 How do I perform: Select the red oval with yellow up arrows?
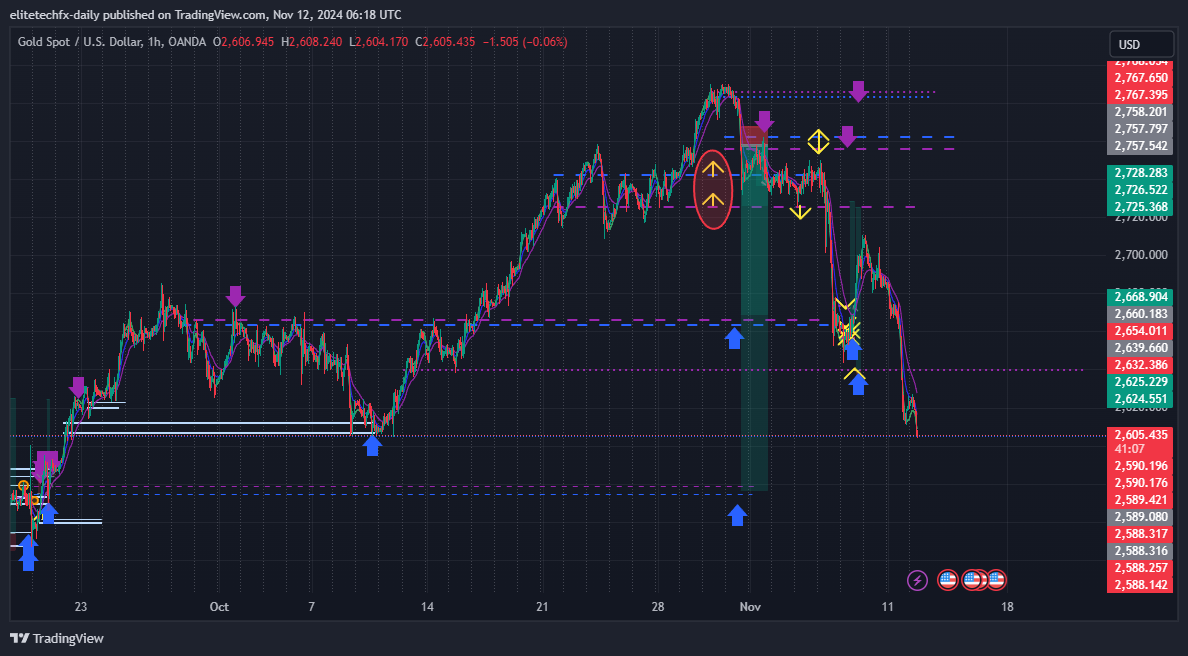point(713,189)
